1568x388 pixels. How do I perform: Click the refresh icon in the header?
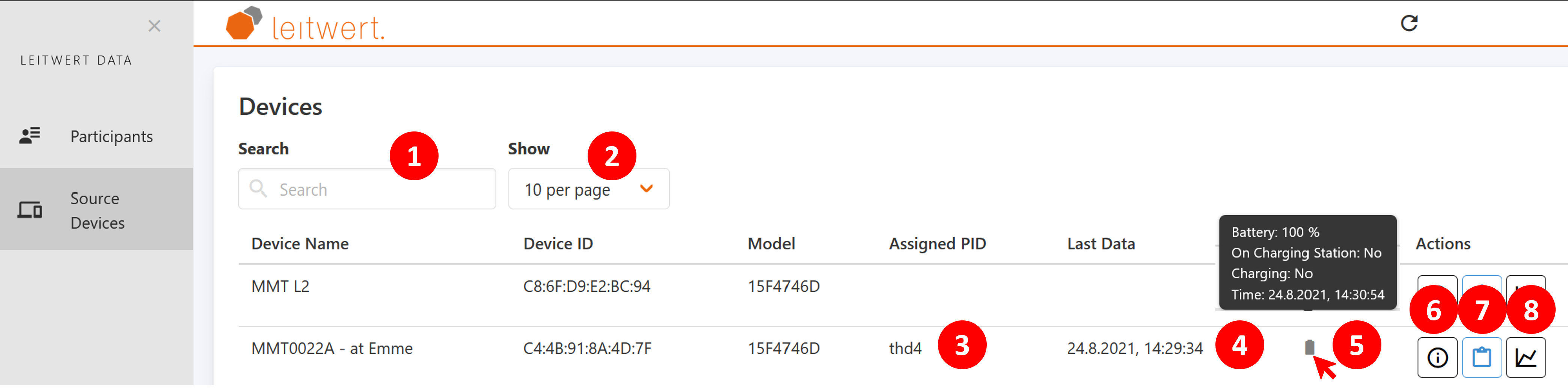tap(1408, 23)
